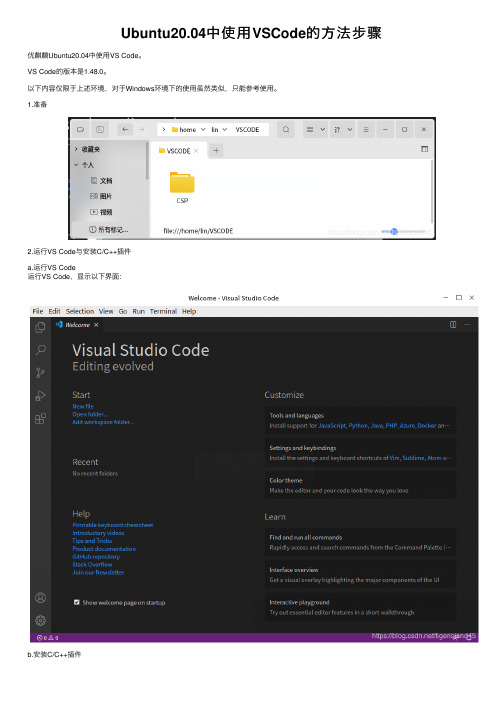Click the split editor icon in VS Code
The image size is (504, 713).
tap(453, 324)
